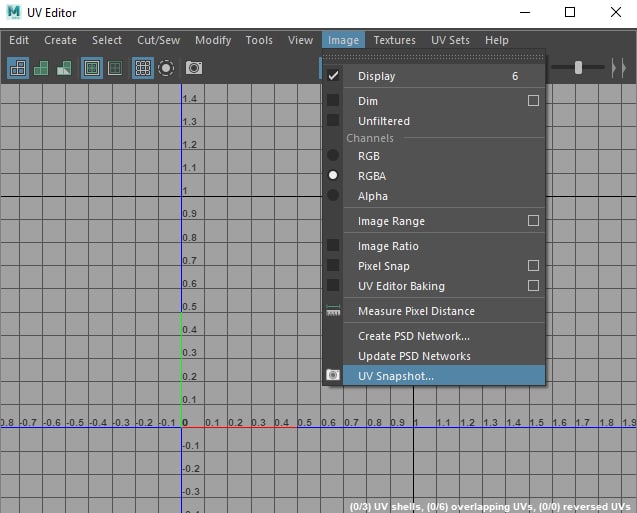The width and height of the screenshot is (637, 513).
Task: Click the Image Ratio menu label
Action: coord(388,246)
